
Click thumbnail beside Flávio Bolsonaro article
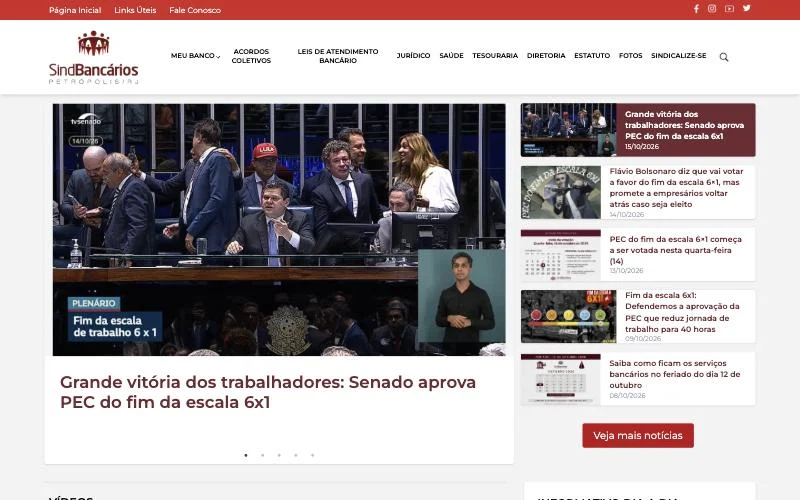pos(561,192)
